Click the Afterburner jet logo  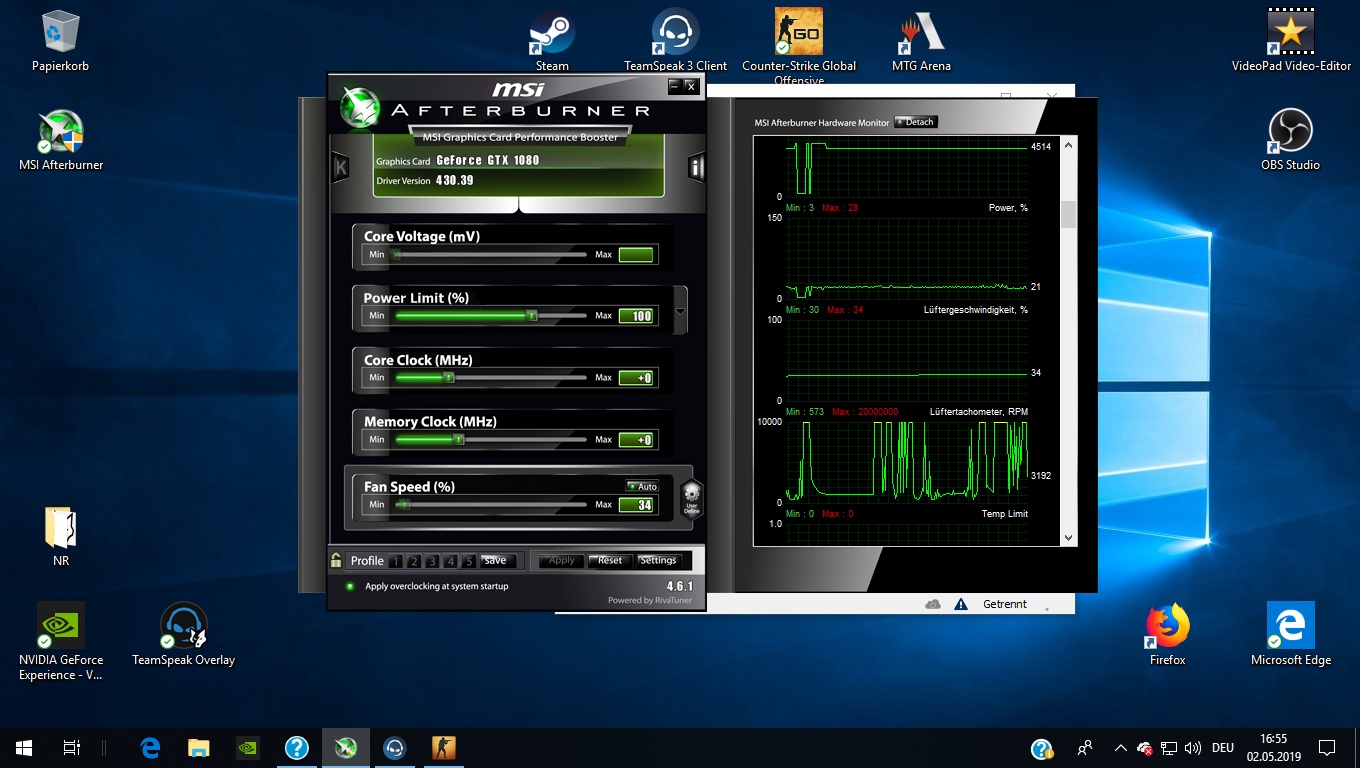coord(359,108)
